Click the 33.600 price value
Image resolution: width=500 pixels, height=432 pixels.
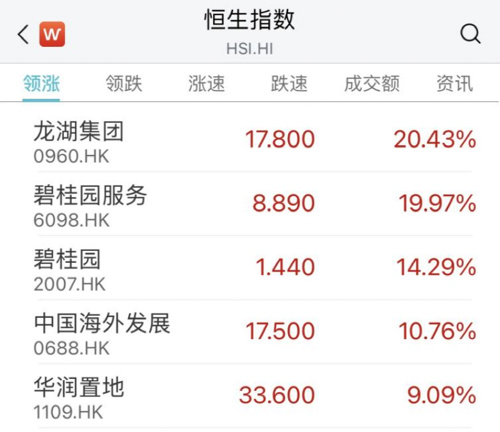pos(277,395)
